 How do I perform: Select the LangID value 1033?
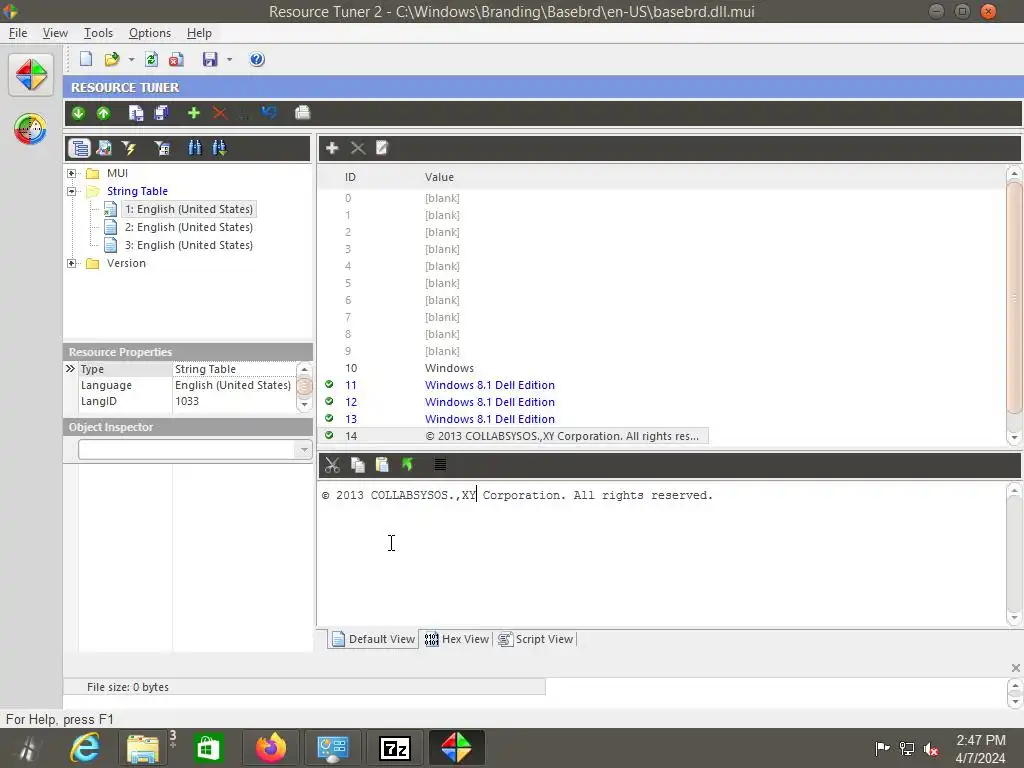[x=187, y=401]
